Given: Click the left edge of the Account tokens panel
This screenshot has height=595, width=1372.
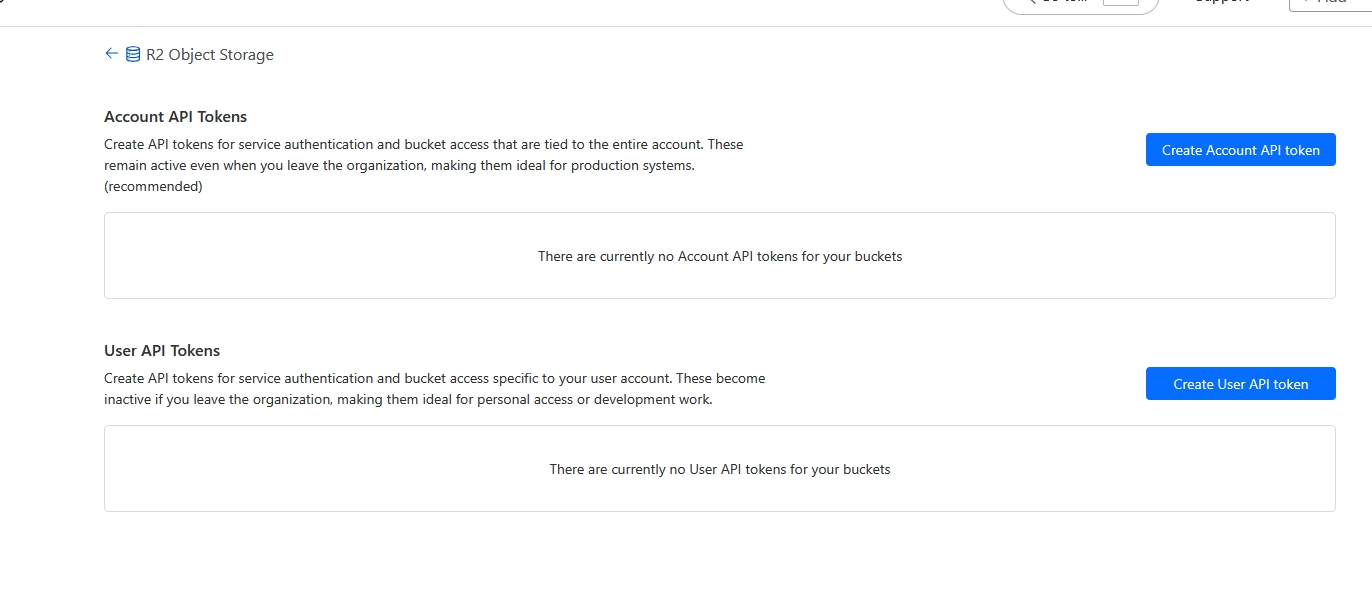Looking at the screenshot, I should 108,256.
